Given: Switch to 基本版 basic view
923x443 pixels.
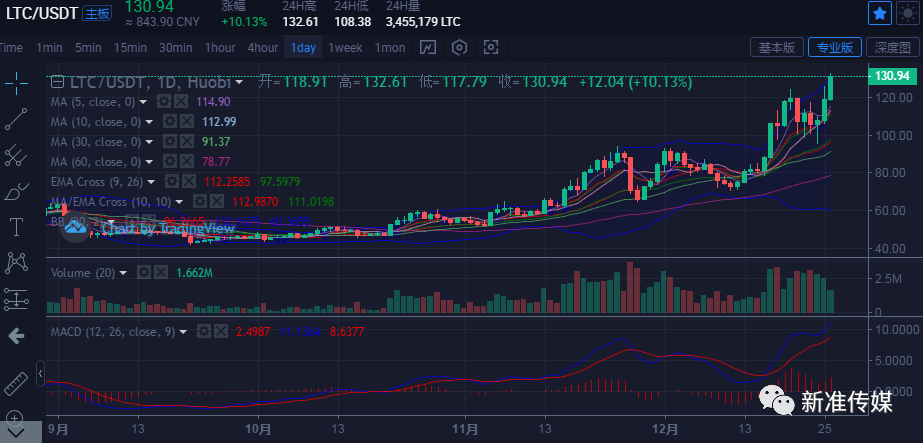Looking at the screenshot, I should pyautogui.click(x=777, y=48).
